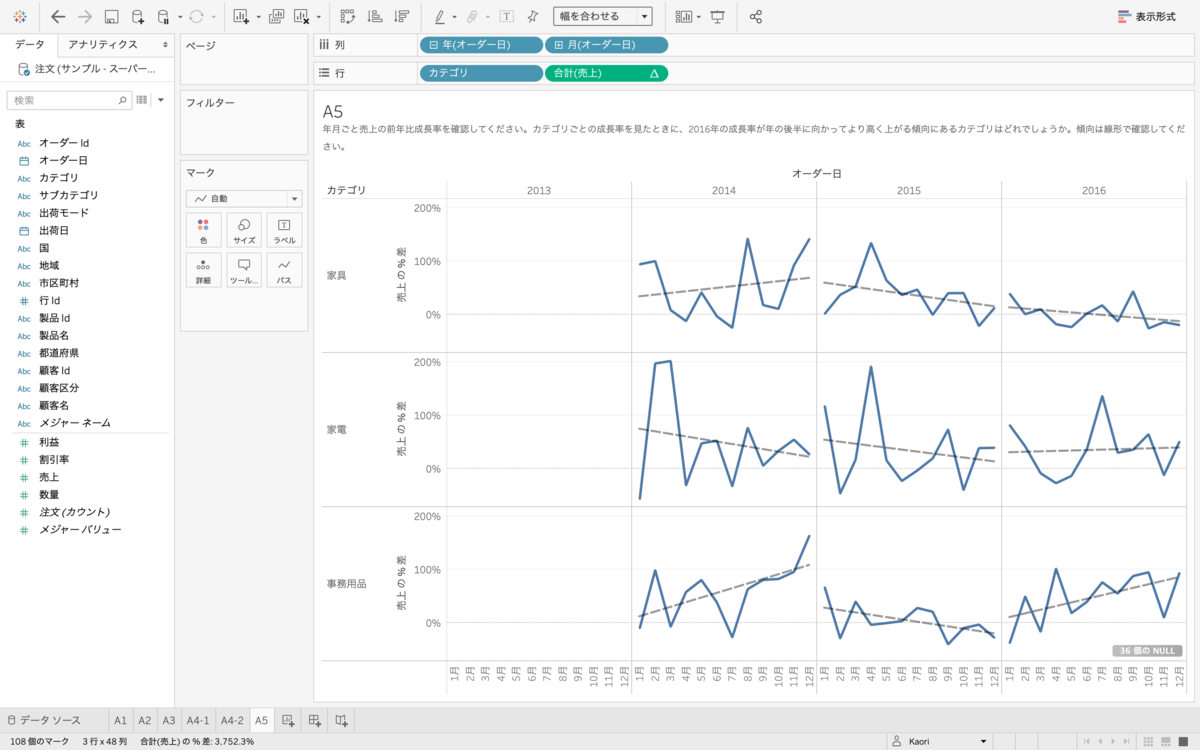Redo with the forward arrow
The width and height of the screenshot is (1200, 750).
(85, 16)
